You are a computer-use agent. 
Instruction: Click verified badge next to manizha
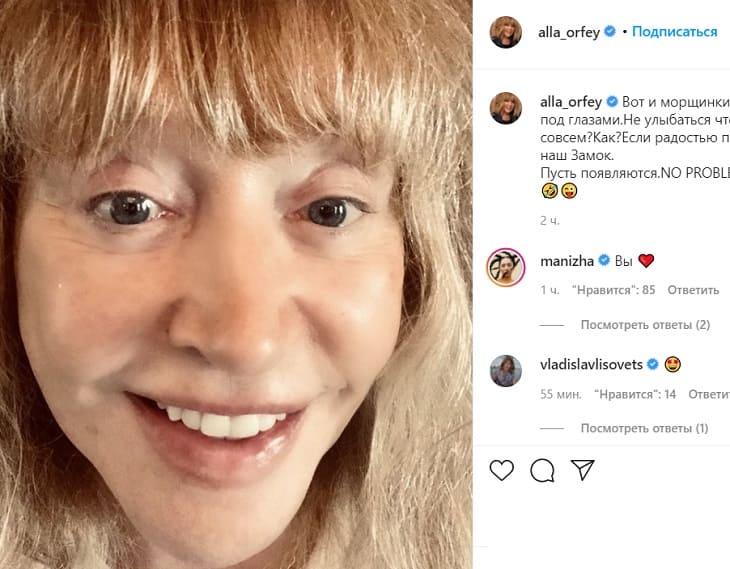(x=604, y=261)
